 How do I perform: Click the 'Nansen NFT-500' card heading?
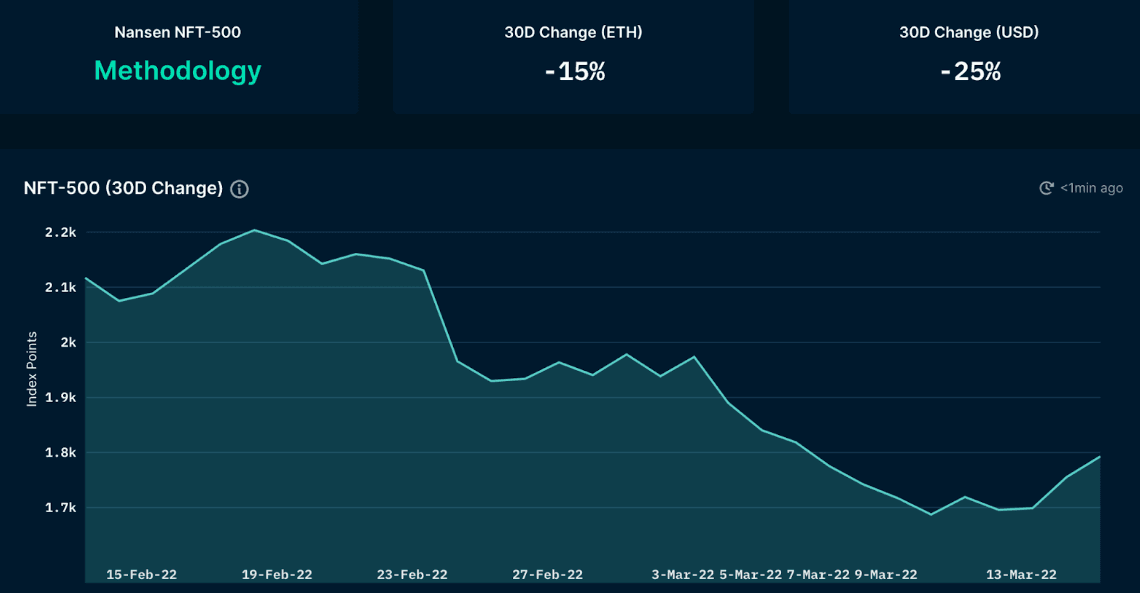point(177,32)
